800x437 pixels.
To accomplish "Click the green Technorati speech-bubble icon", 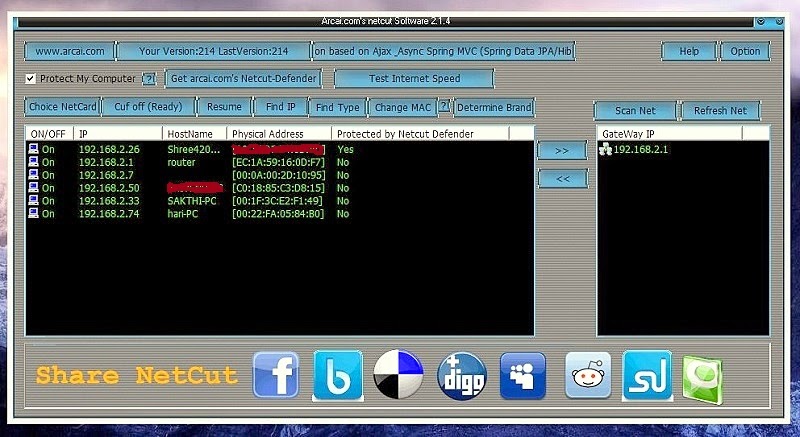I will click(703, 380).
